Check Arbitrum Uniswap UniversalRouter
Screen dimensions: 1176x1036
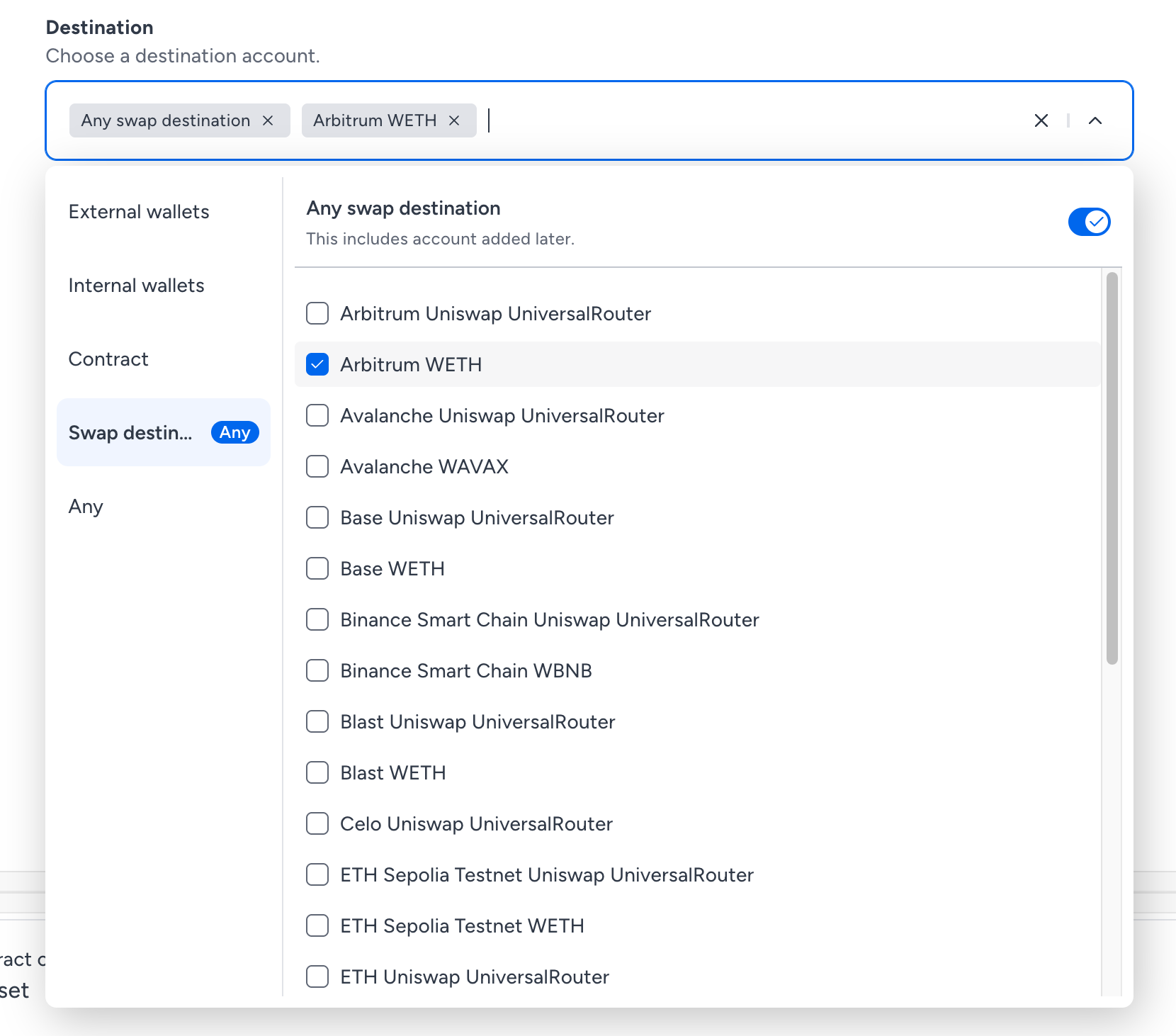(x=317, y=313)
